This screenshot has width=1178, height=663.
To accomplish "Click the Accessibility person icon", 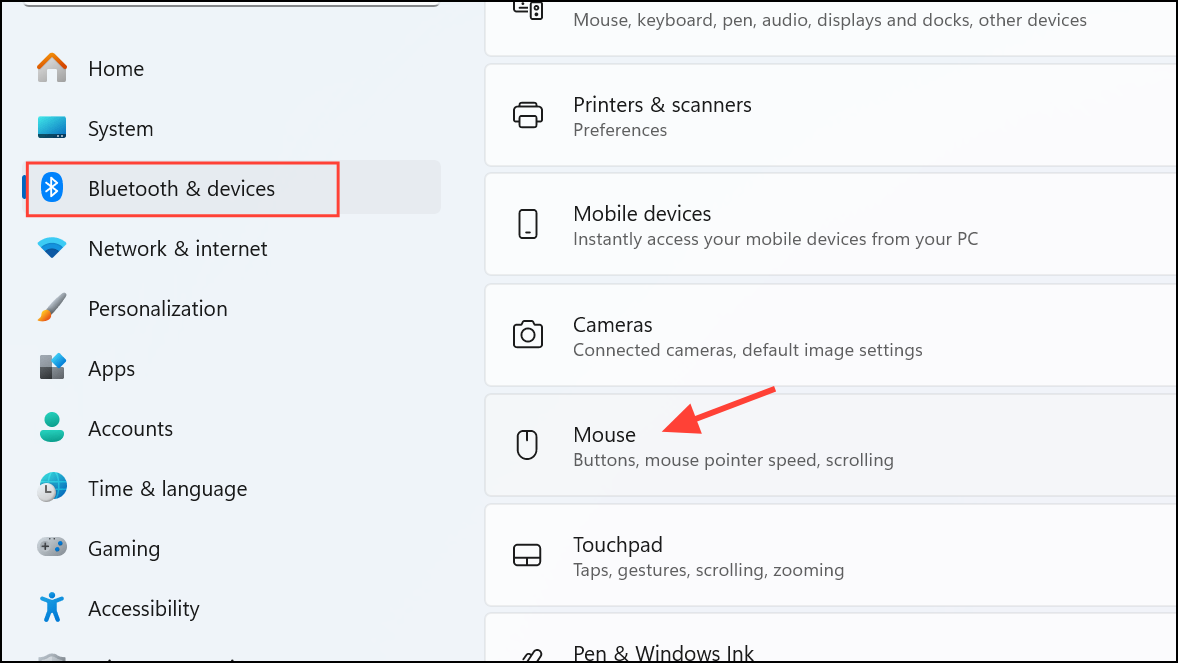I will click(51, 608).
